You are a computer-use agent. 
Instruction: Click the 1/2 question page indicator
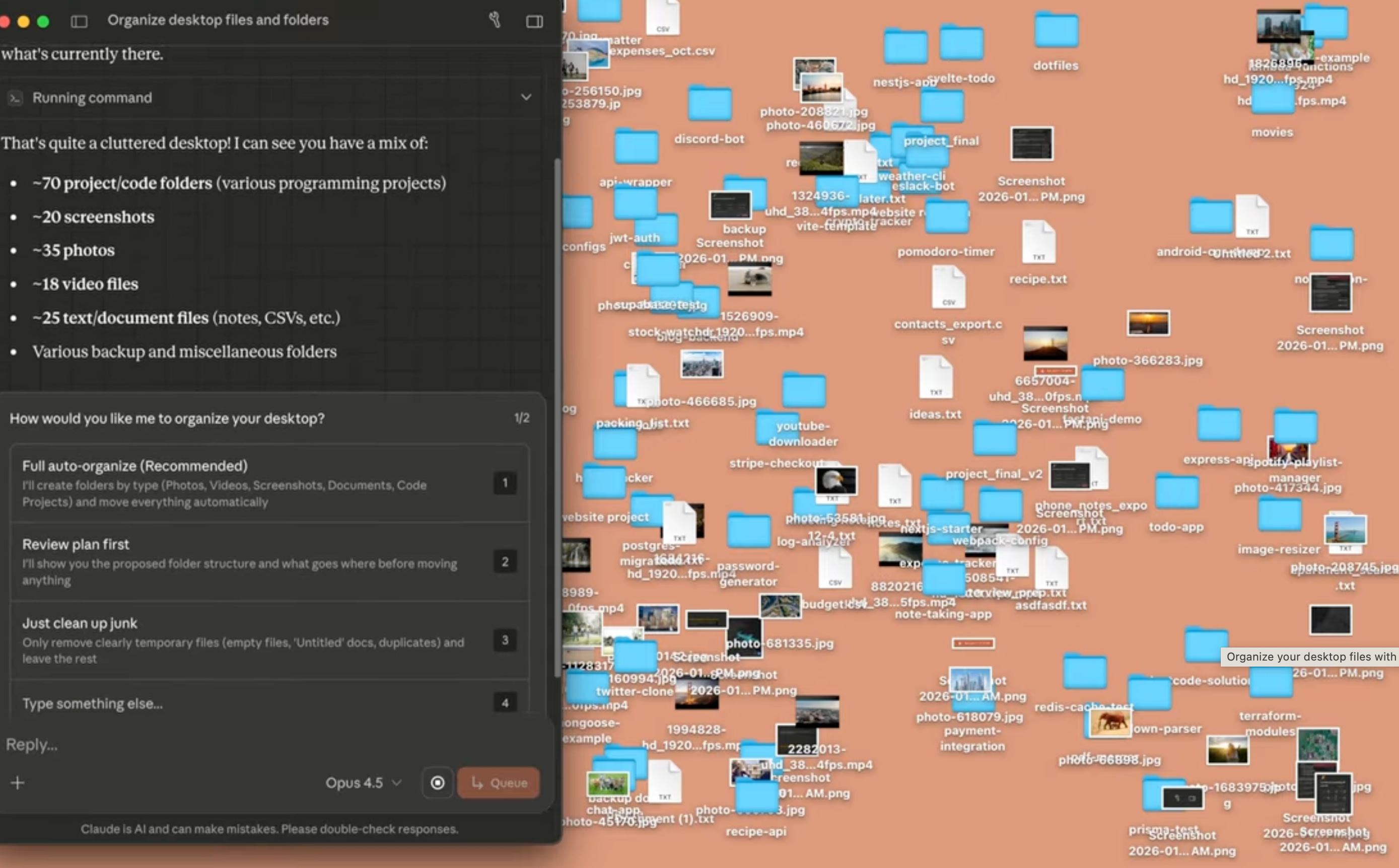coord(521,418)
